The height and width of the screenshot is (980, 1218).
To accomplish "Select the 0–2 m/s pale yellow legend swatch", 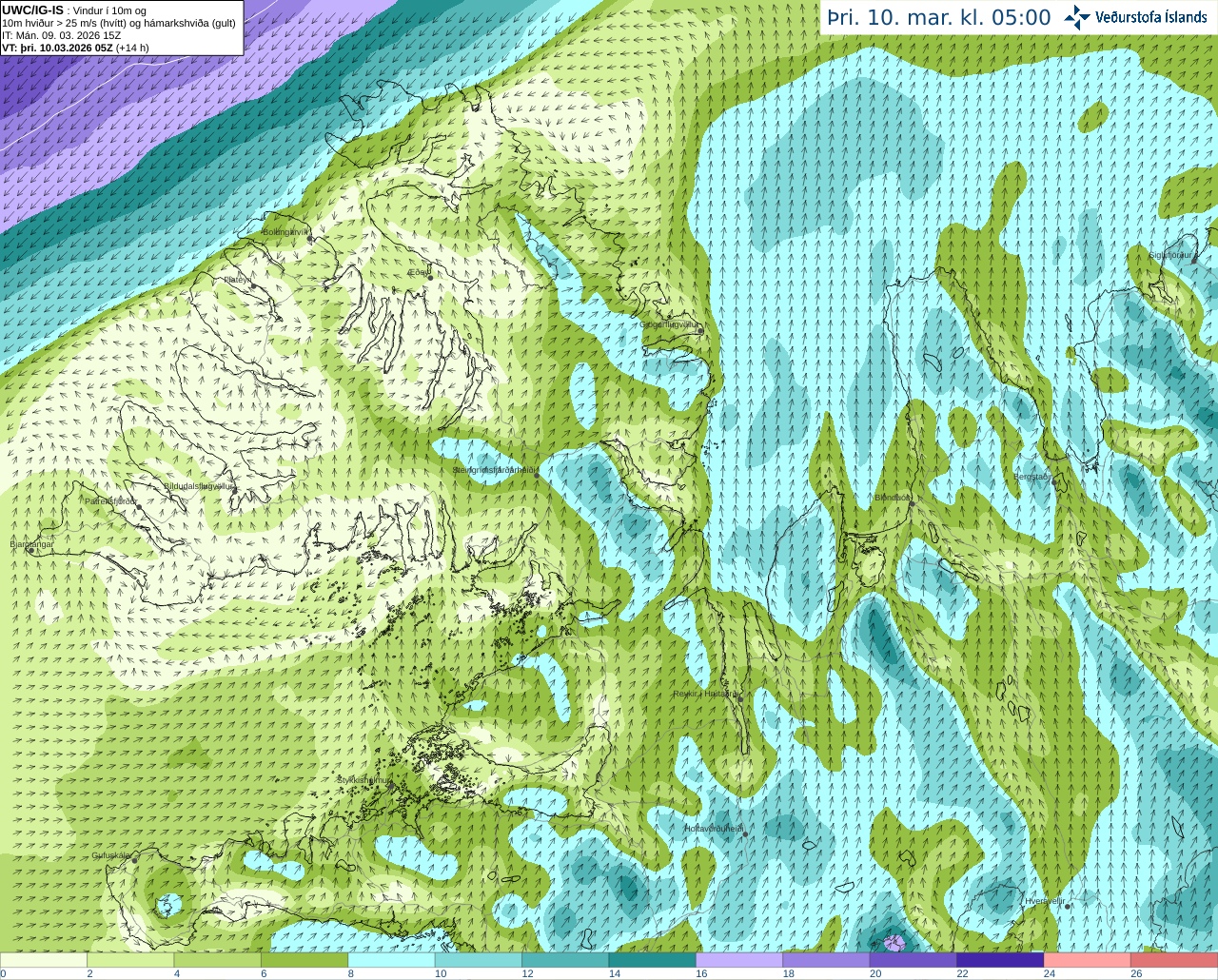I will 44,960.
